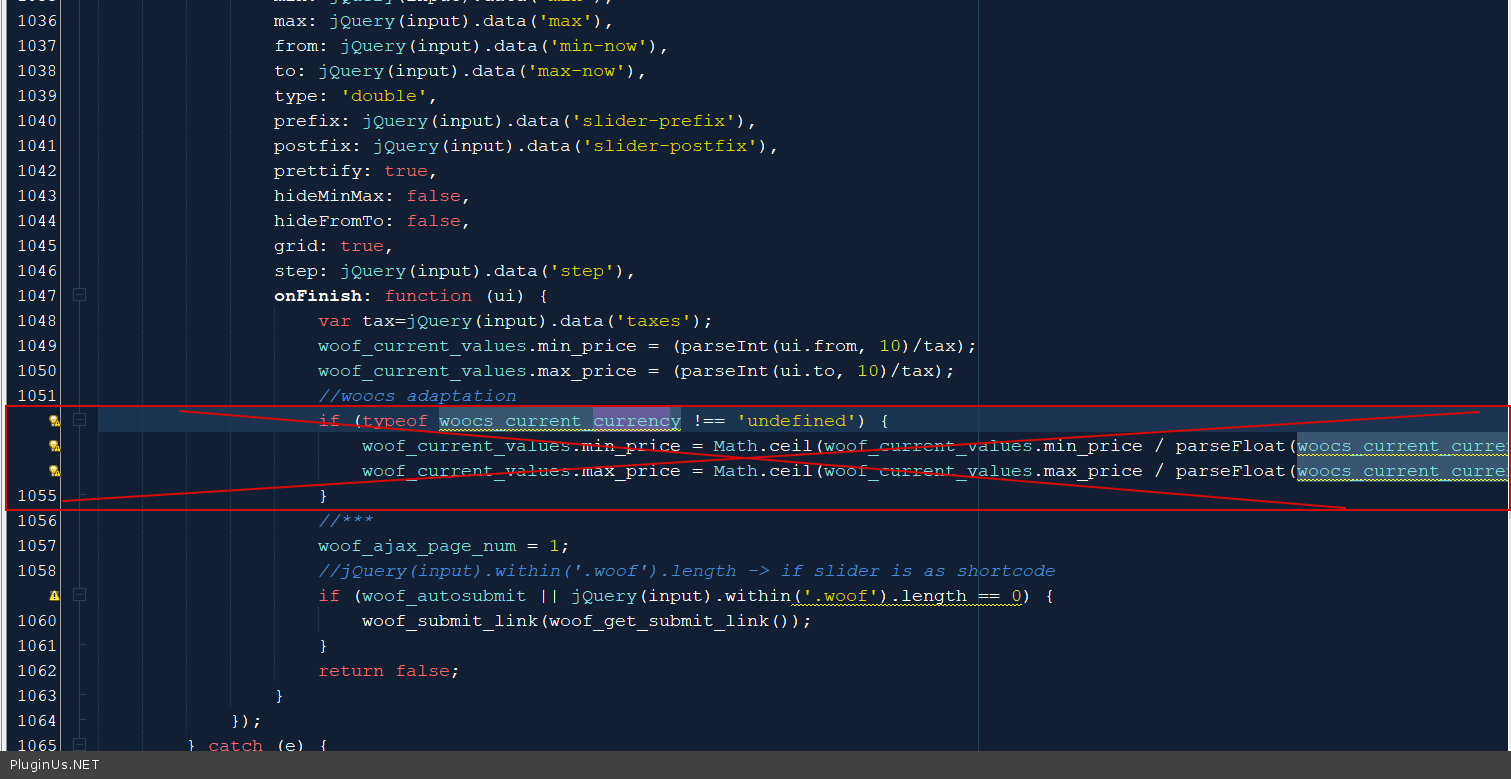This screenshot has width=1511, height=779.
Task: Click the warning icon beside the woof_autosubmit line
Action: click(55, 596)
